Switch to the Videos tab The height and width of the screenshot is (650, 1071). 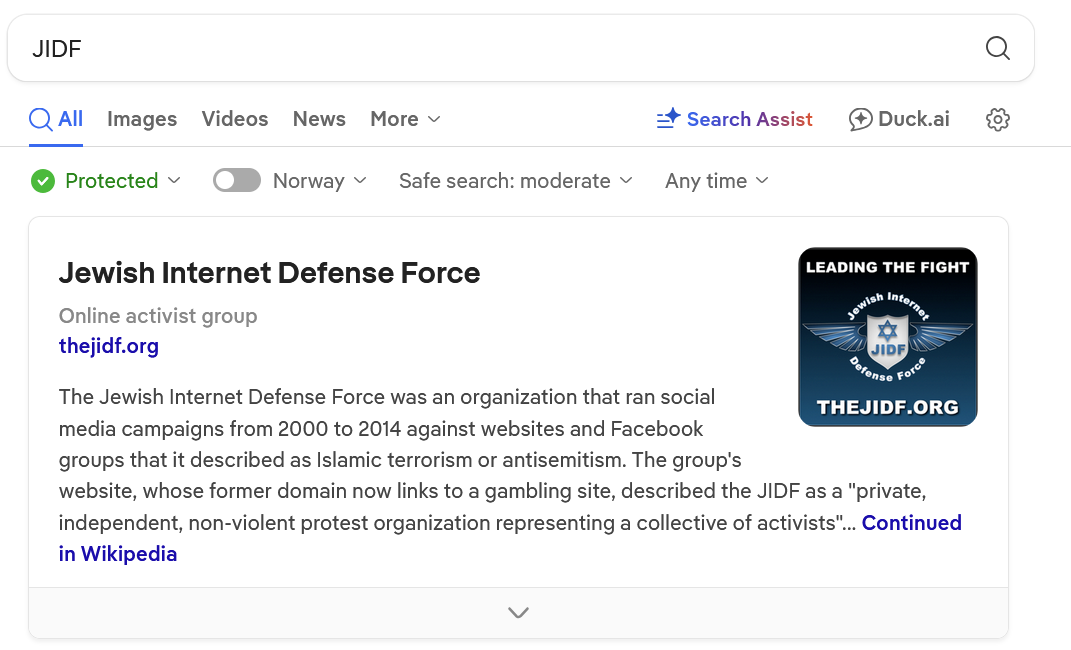click(x=235, y=119)
